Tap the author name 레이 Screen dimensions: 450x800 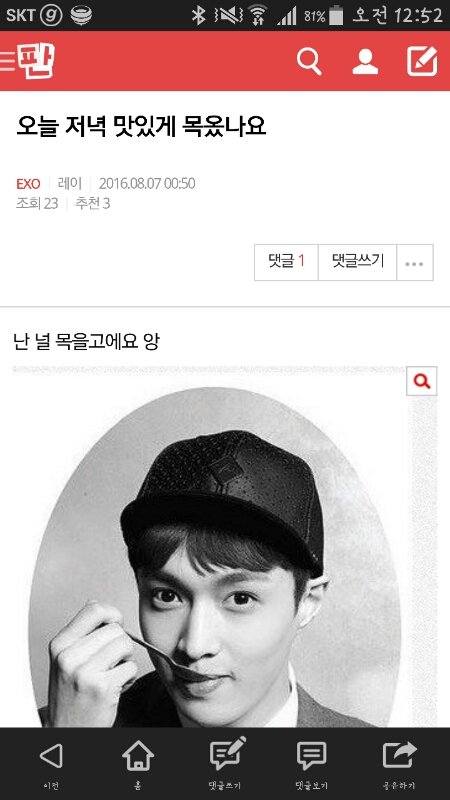[x=70, y=183]
